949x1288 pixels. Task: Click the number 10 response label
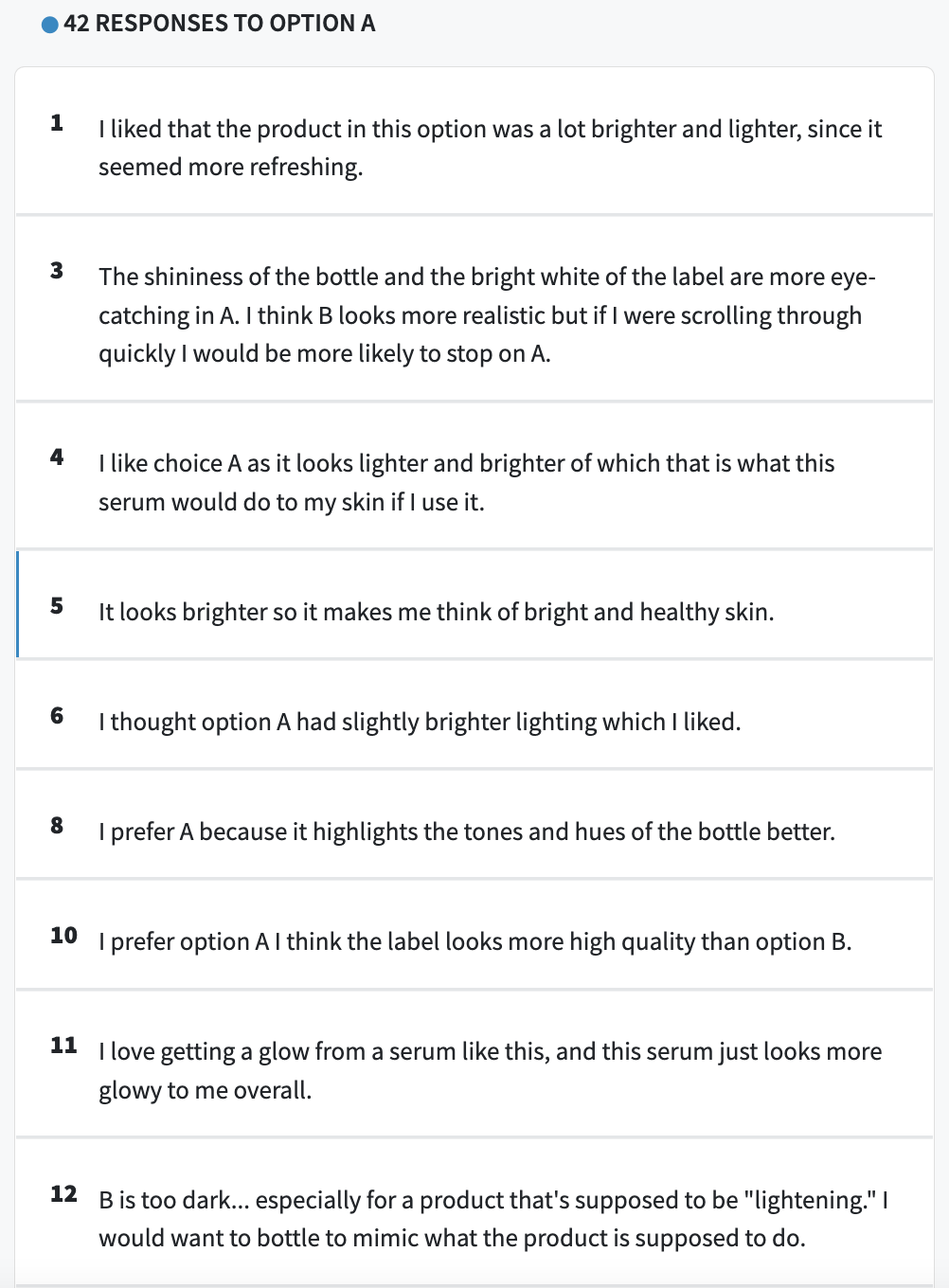coord(63,936)
